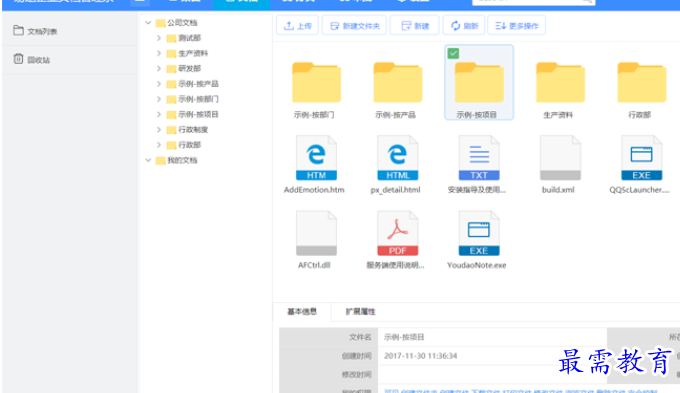Select the QQScLauncher EXE file icon
The image size is (680, 393).
[x=642, y=157]
